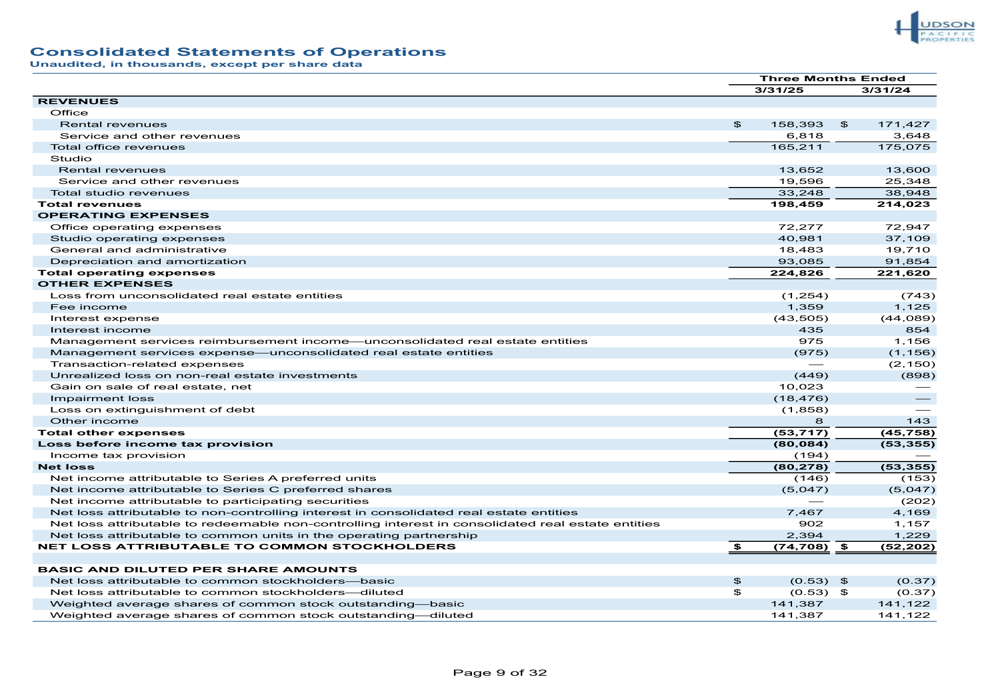This screenshot has height=685, width=1000.
Task: Select Gain on sale value 10,023
Action: [800, 387]
